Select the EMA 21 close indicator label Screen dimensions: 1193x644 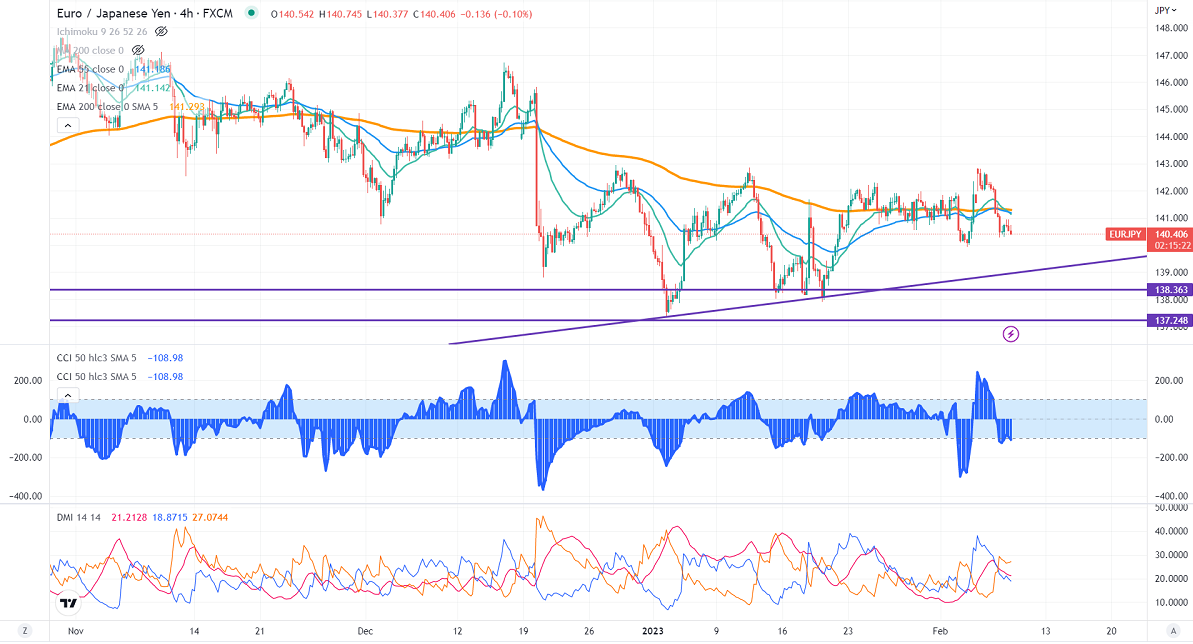point(90,88)
